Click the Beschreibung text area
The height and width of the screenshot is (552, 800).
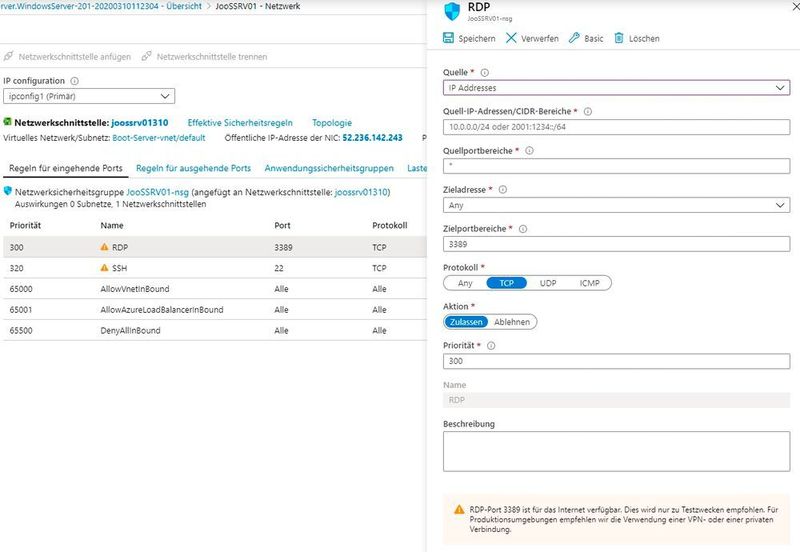[616, 451]
